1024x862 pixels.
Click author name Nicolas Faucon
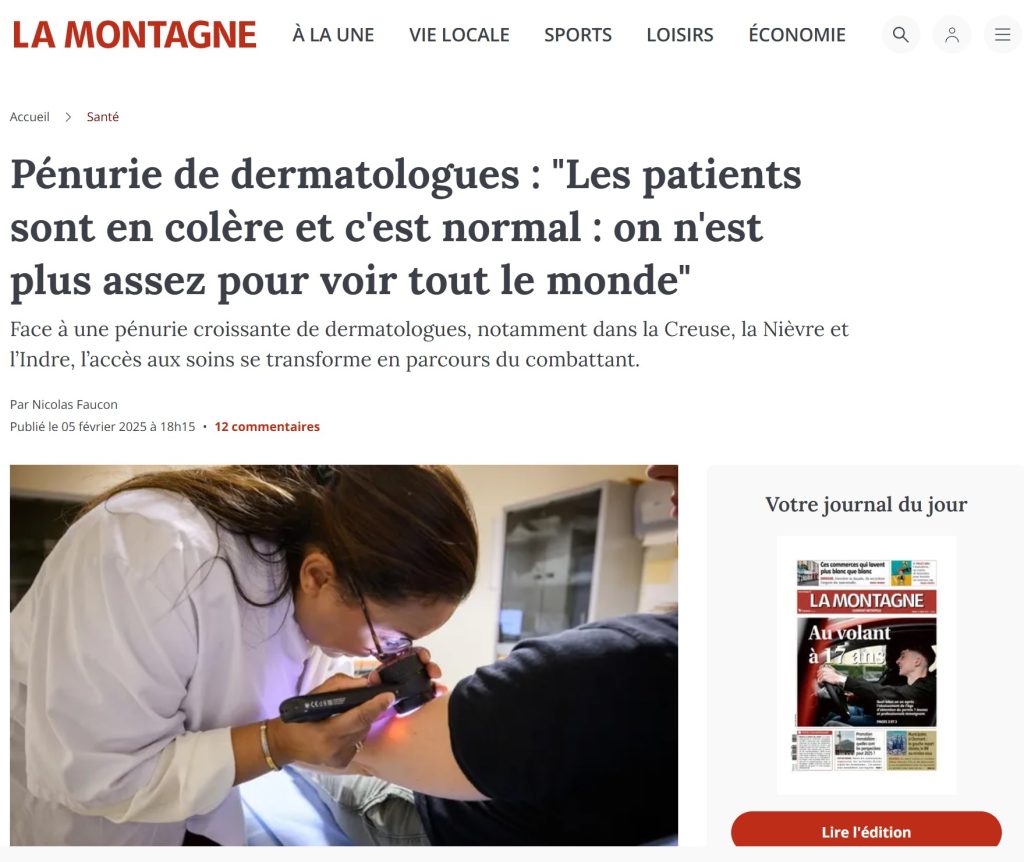(x=75, y=404)
